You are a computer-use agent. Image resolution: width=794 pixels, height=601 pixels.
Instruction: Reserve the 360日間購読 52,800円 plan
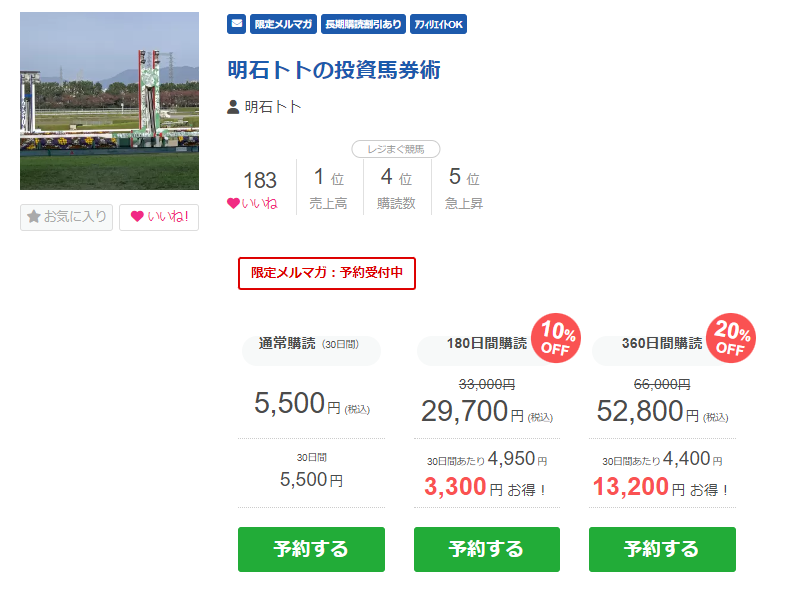point(662,549)
